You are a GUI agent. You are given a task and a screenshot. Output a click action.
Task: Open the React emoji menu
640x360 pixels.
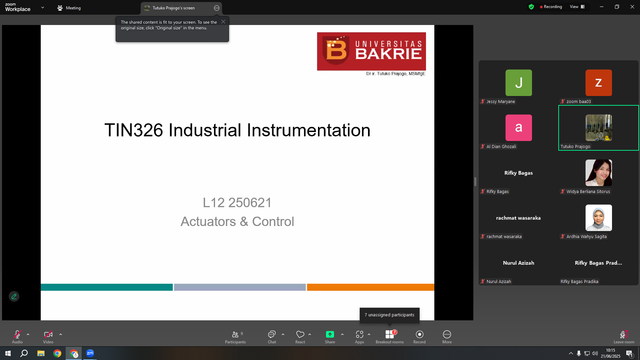300,336
